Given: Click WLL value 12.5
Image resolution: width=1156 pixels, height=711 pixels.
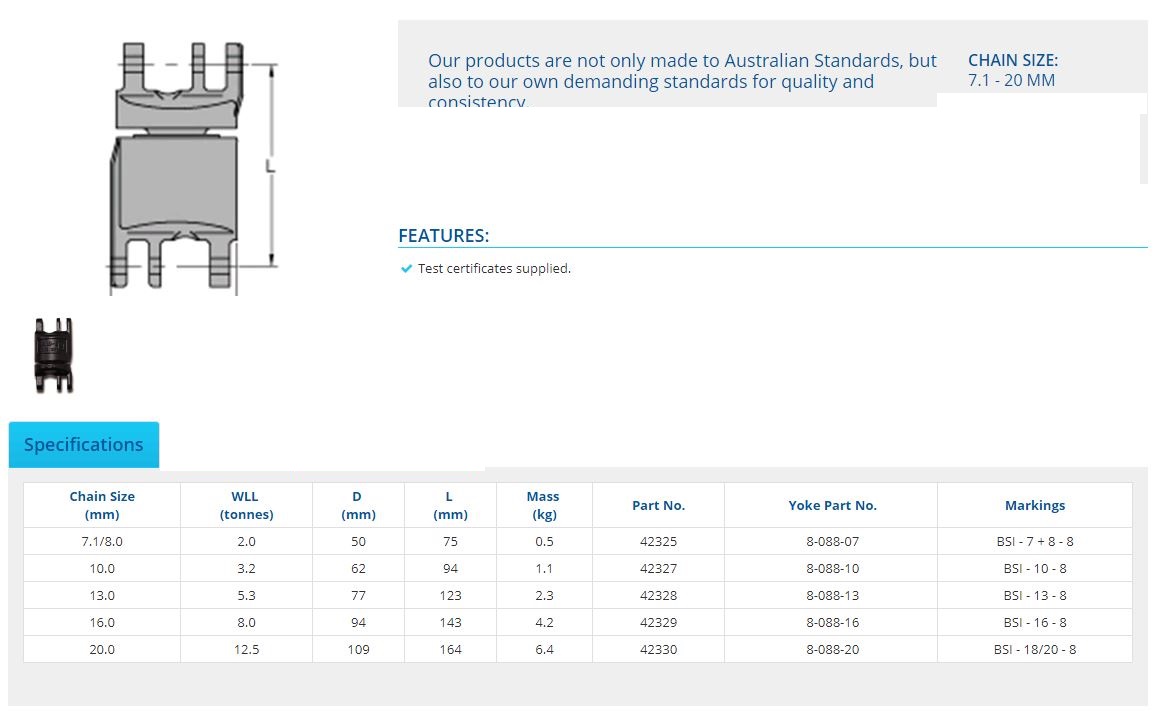Looking at the screenshot, I should click(246, 650).
